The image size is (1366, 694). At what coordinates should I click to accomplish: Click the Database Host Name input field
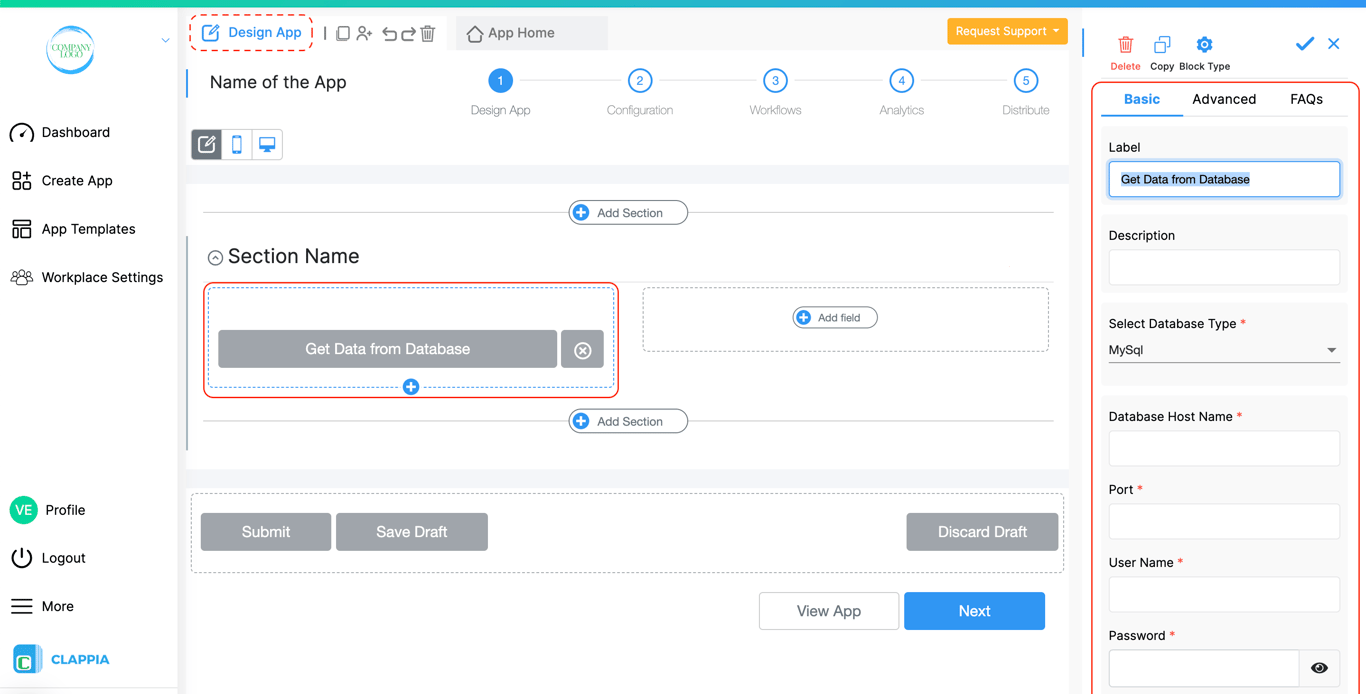tap(1223, 449)
